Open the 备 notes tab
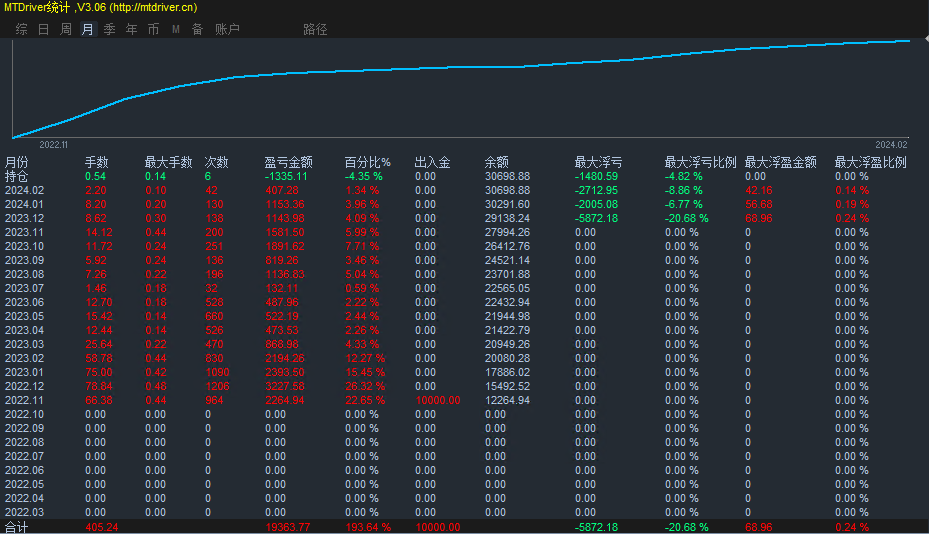The height and width of the screenshot is (534, 929). tap(197, 29)
